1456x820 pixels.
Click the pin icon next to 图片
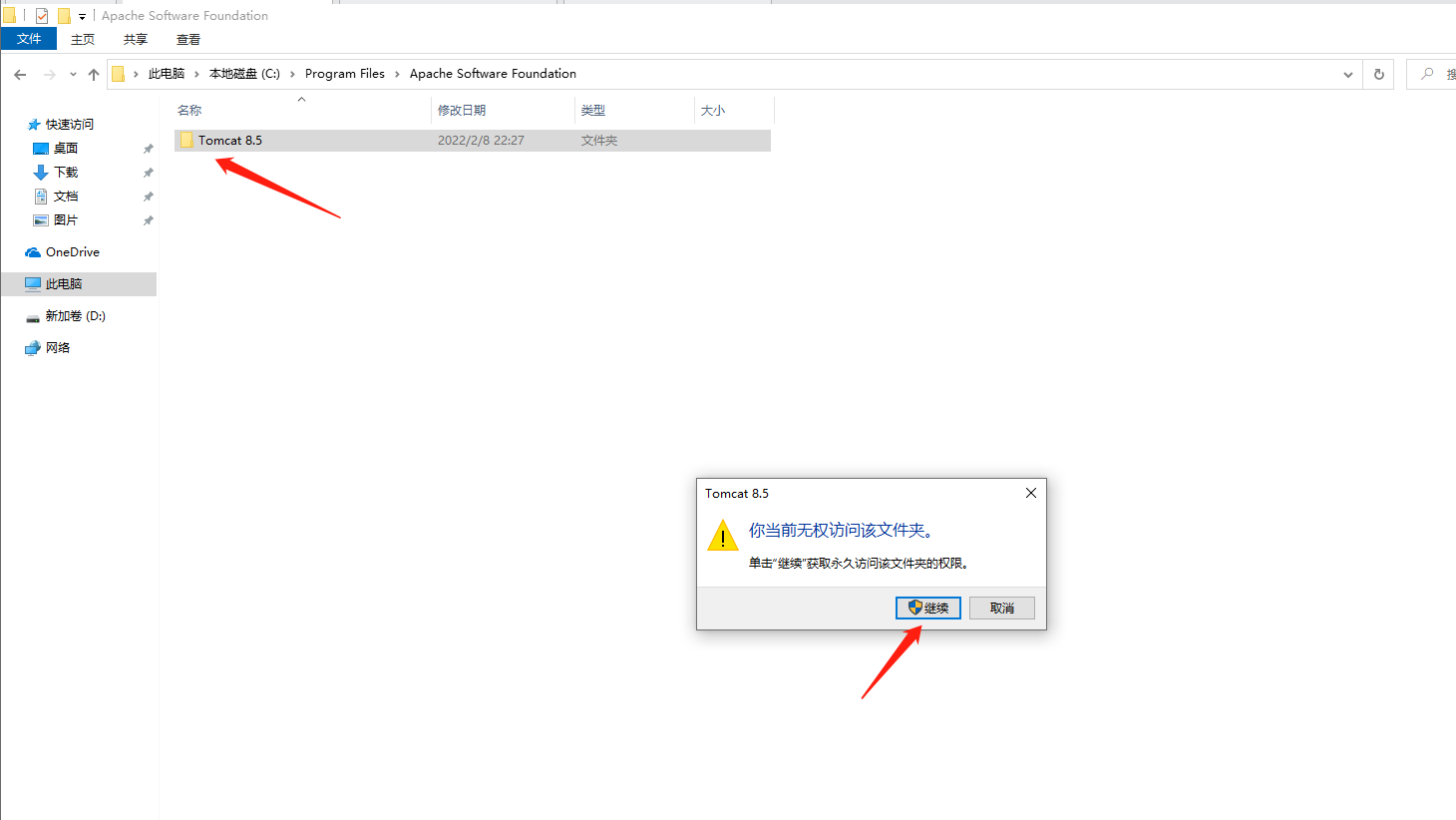coord(149,220)
